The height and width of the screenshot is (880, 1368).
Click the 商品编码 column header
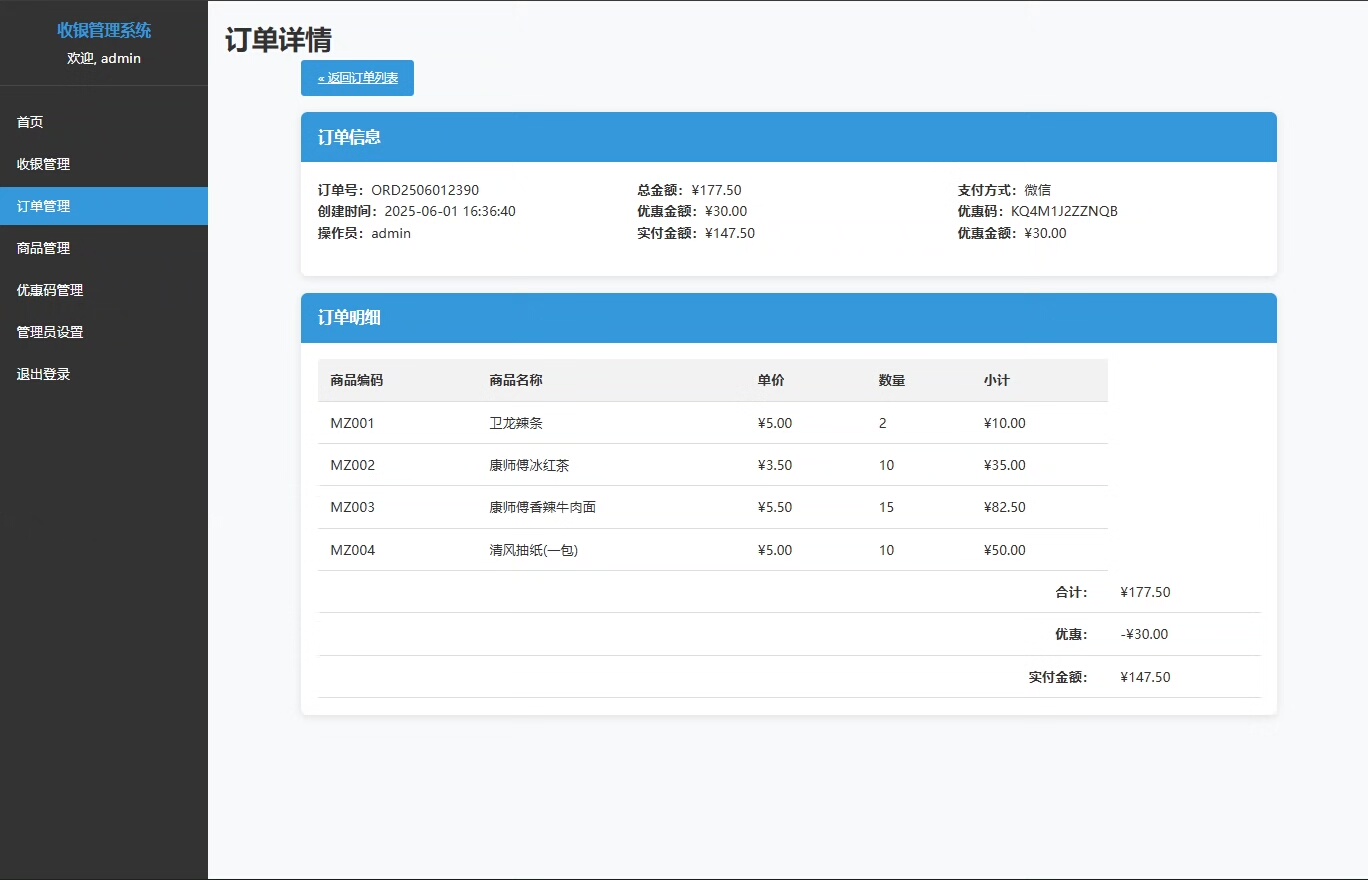pos(356,380)
